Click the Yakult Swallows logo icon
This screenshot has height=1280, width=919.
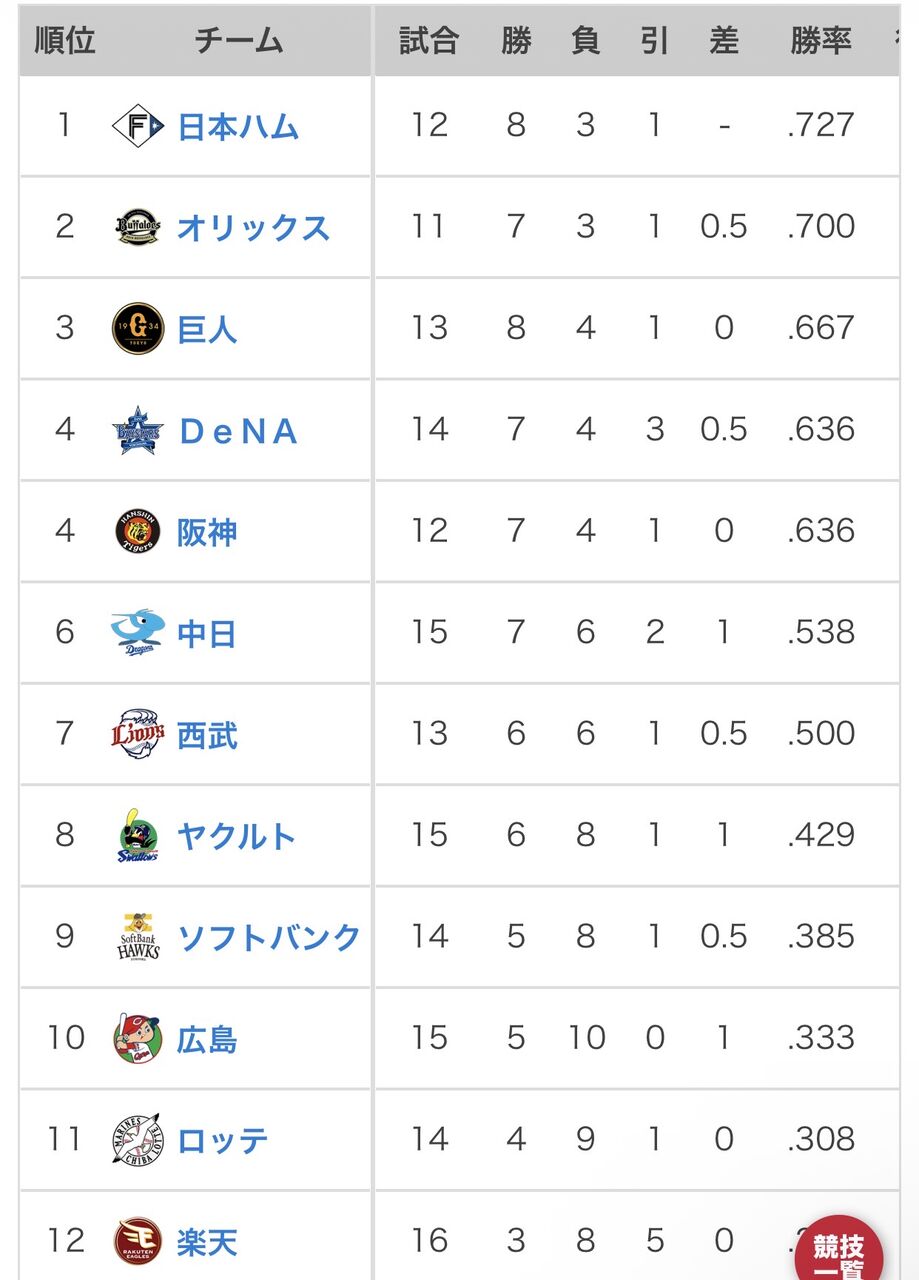click(x=137, y=835)
